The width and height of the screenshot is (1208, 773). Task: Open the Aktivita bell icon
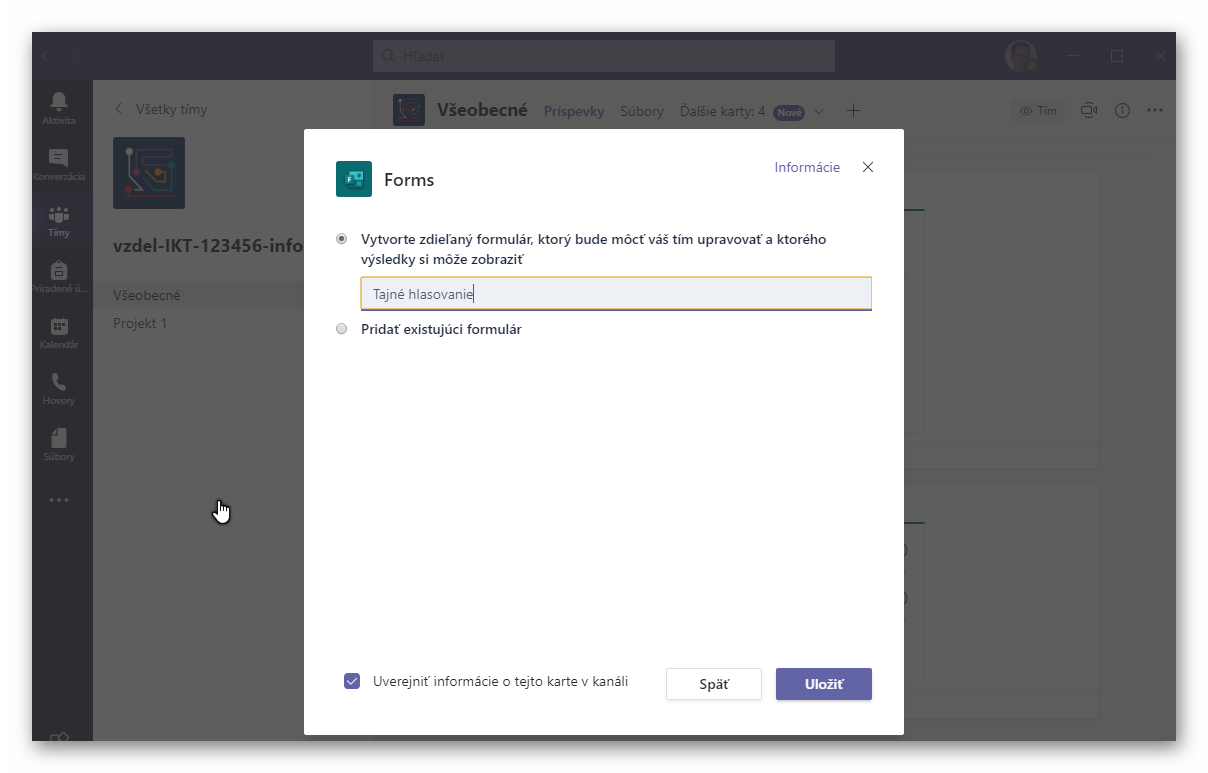point(59,101)
